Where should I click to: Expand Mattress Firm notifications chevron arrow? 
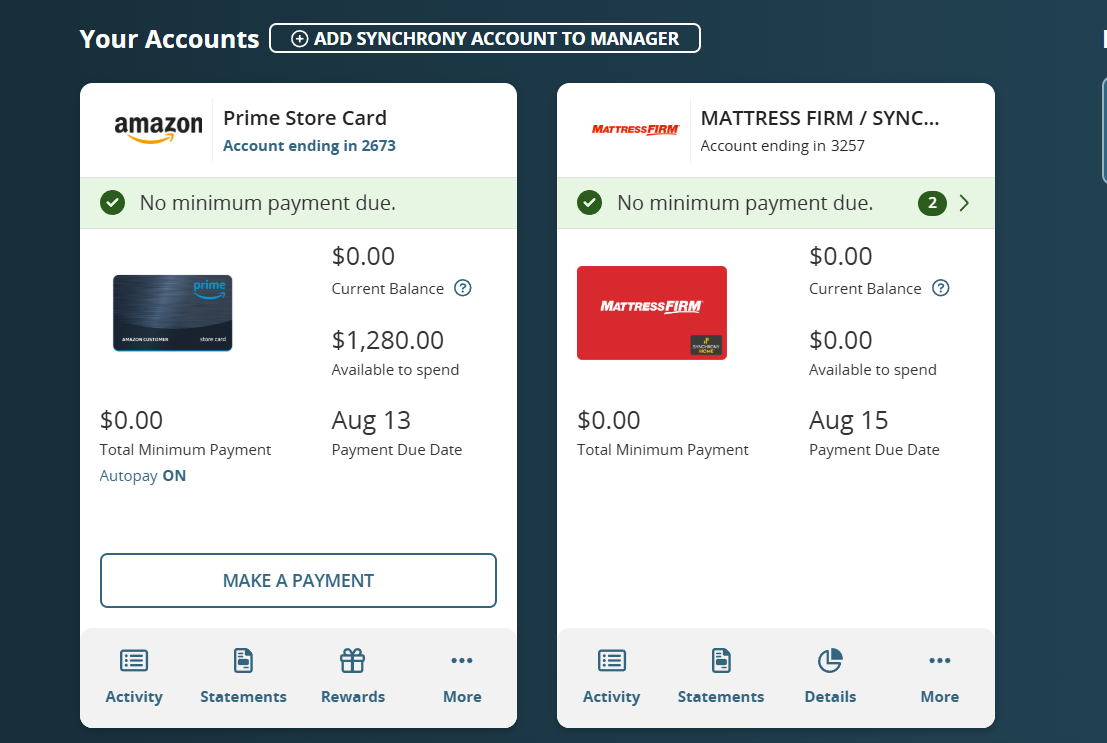(x=964, y=203)
